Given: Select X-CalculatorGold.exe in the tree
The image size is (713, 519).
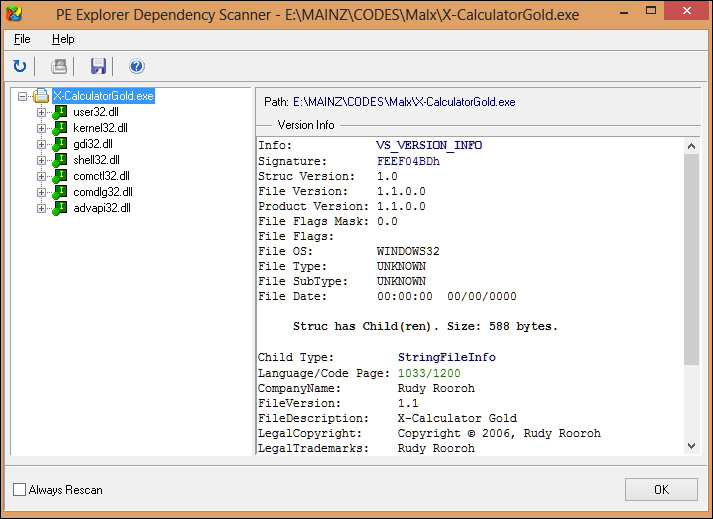Looking at the screenshot, I should coord(104,96).
